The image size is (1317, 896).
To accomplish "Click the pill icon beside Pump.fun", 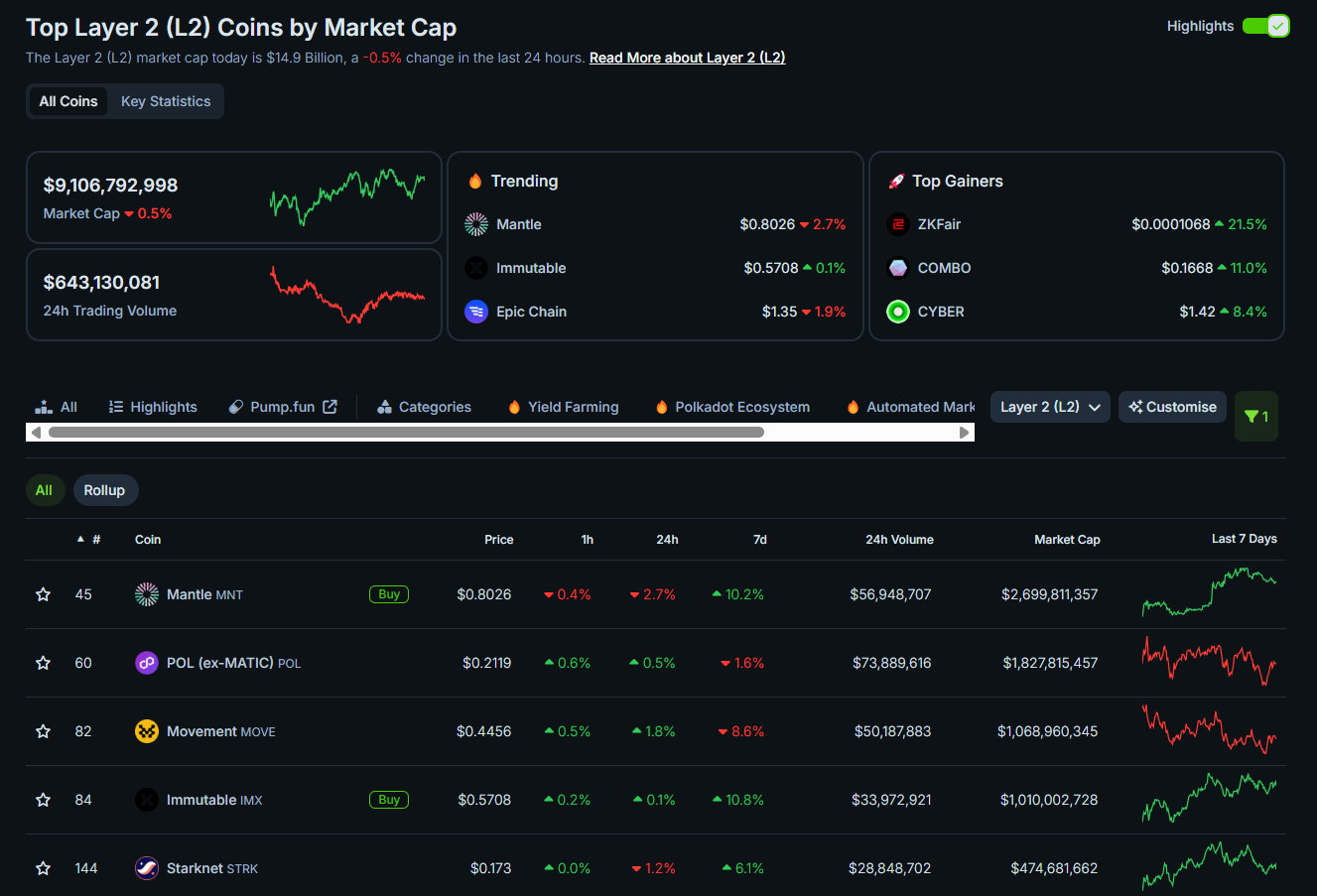I will (x=236, y=407).
